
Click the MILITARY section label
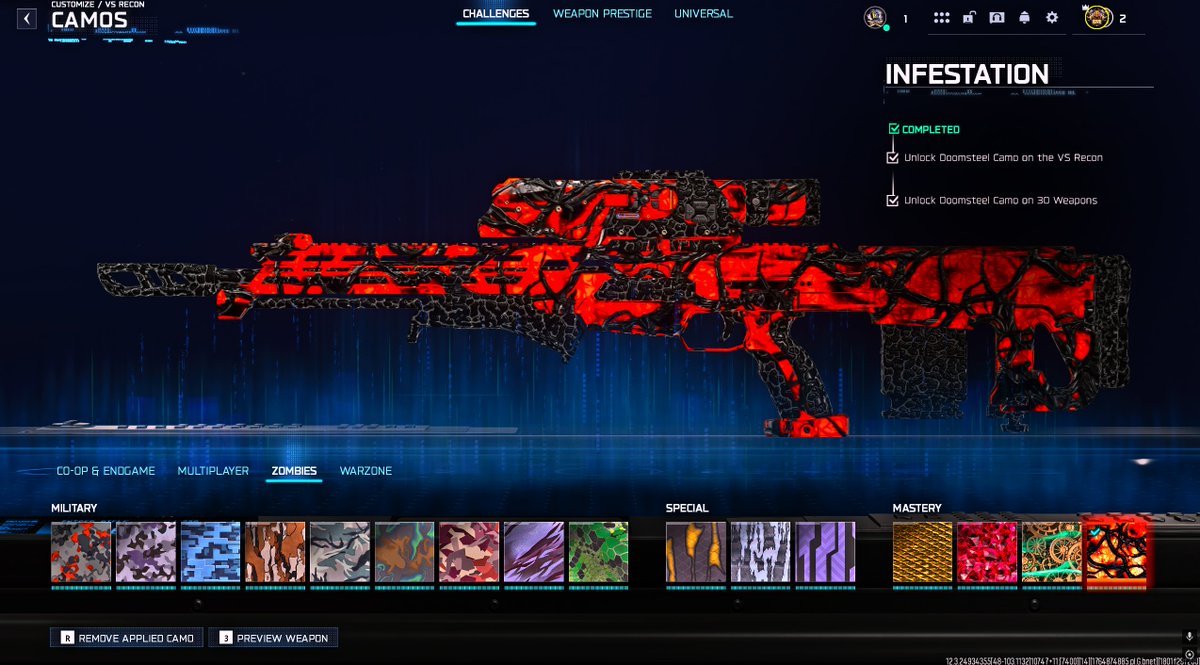[74, 508]
